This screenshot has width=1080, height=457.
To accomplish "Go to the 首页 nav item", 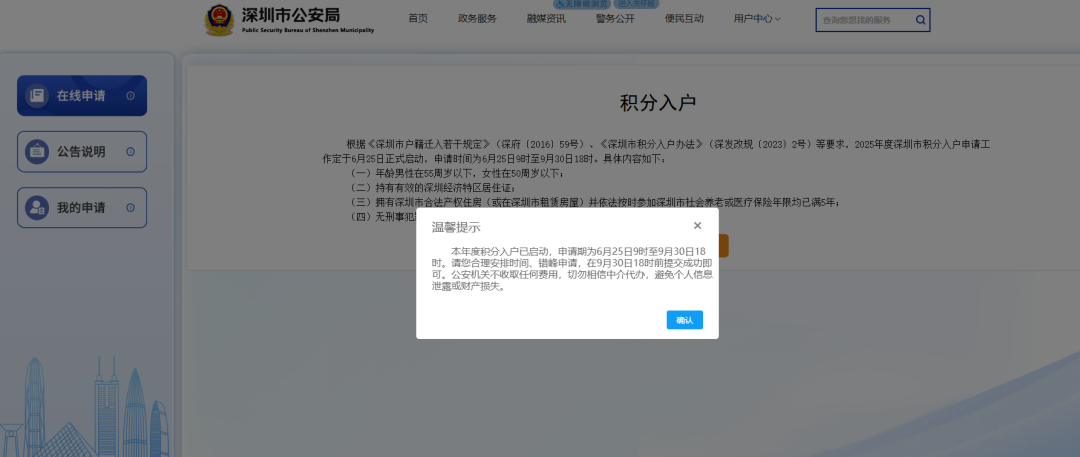I will 418,19.
